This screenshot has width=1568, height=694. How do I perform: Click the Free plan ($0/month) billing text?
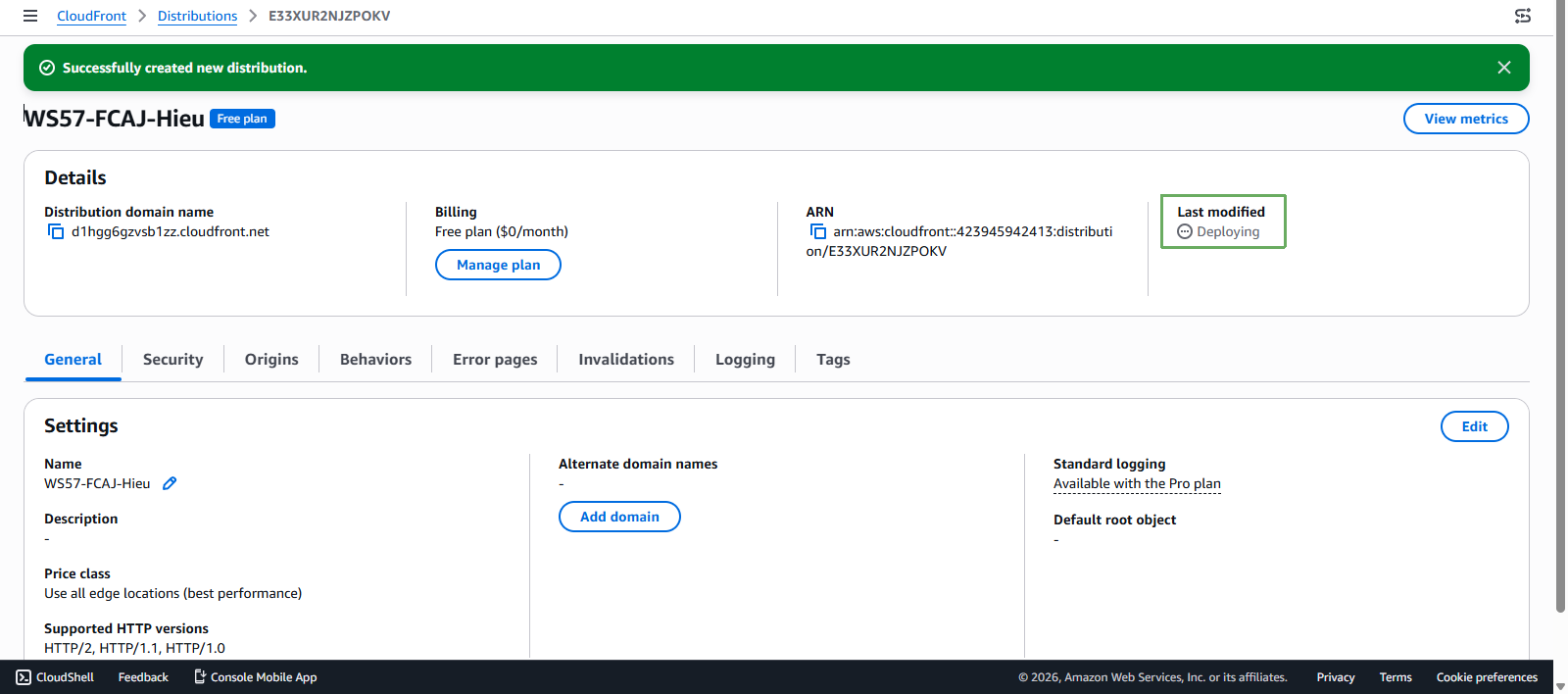pyautogui.click(x=502, y=232)
